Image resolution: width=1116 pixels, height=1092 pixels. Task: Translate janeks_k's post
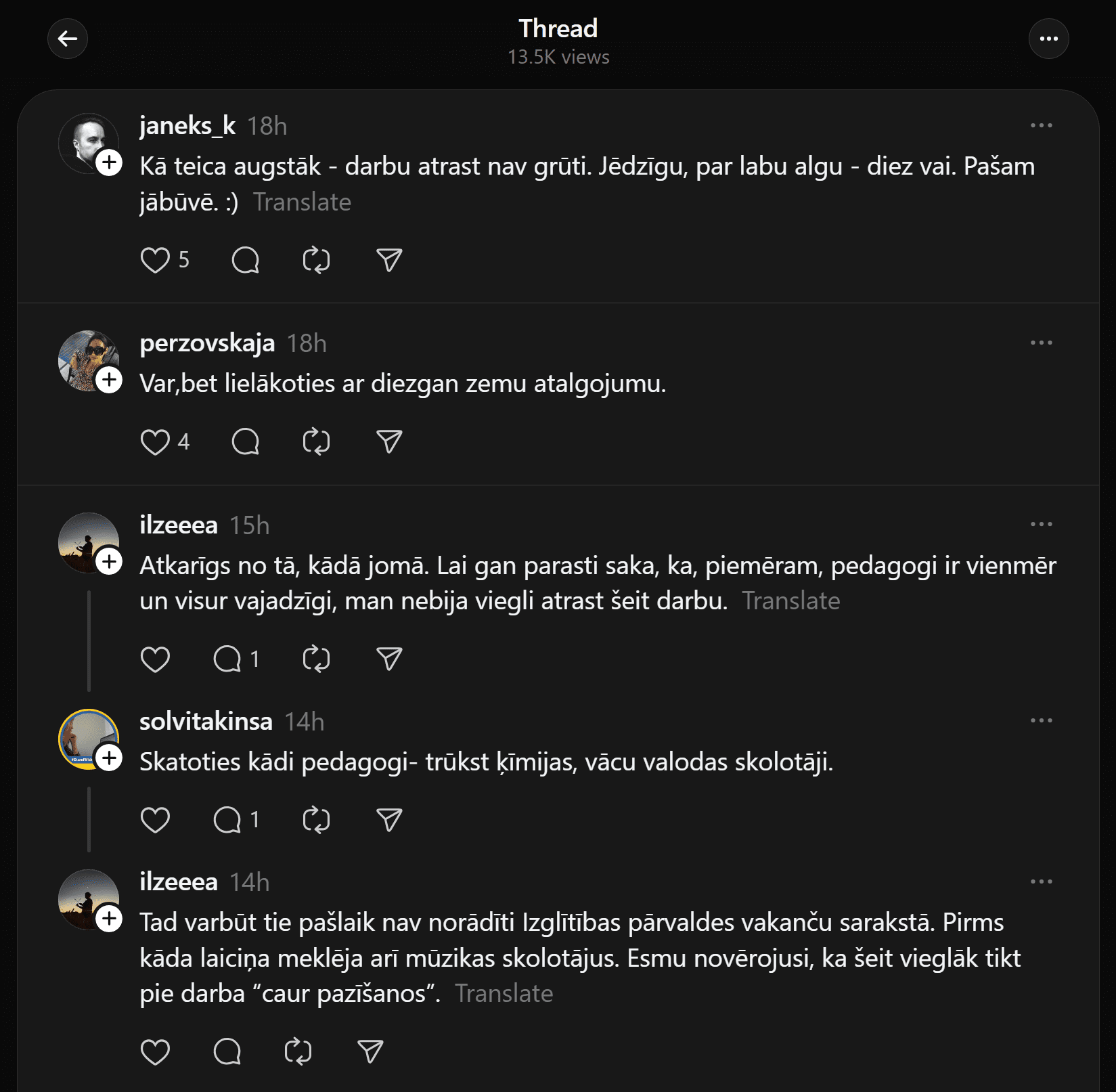click(302, 202)
